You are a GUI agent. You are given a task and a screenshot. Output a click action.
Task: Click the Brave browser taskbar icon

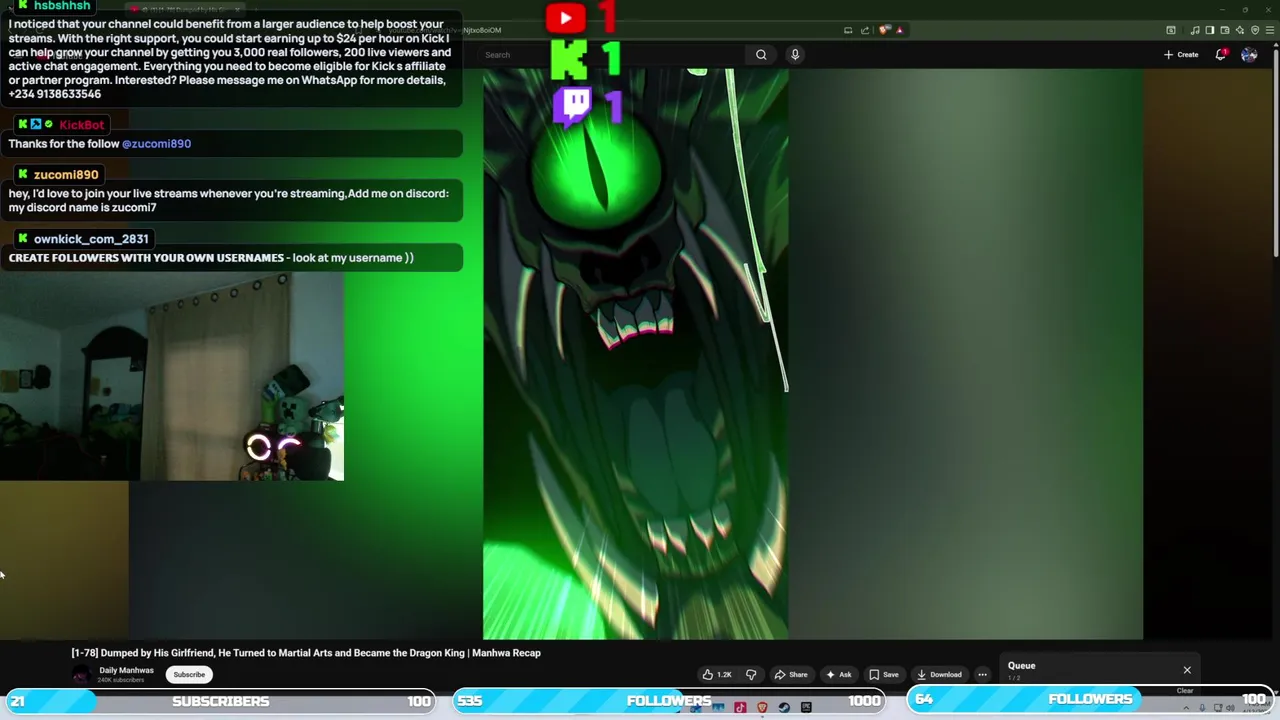762,708
